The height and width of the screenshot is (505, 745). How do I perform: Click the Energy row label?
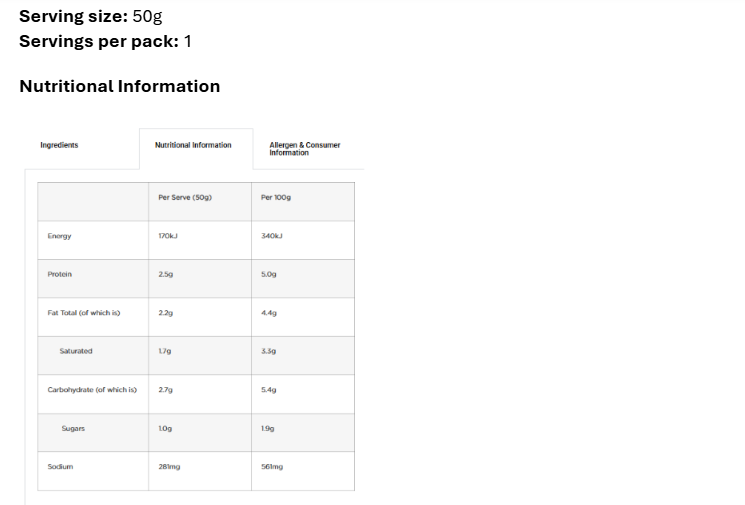click(59, 236)
